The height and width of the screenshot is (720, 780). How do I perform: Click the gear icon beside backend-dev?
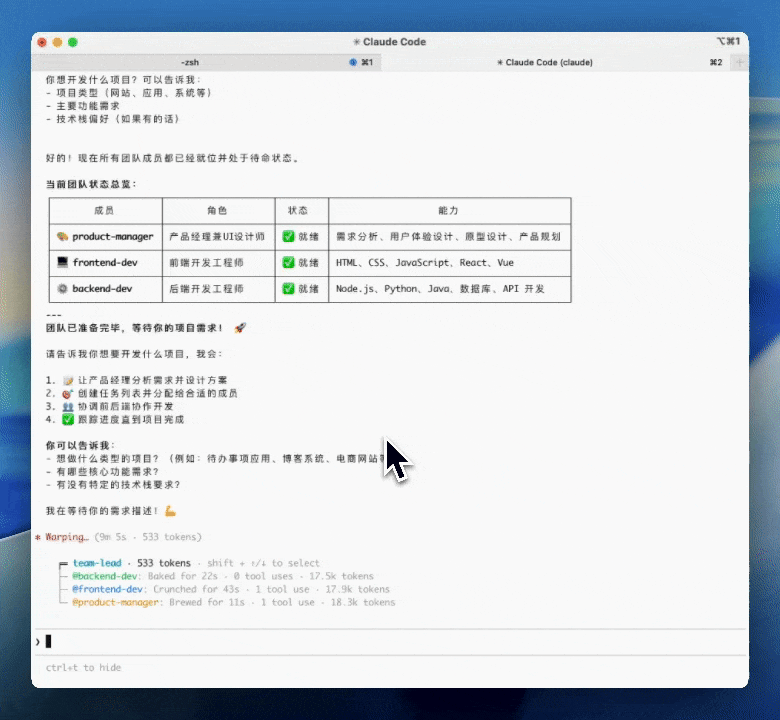click(62, 288)
